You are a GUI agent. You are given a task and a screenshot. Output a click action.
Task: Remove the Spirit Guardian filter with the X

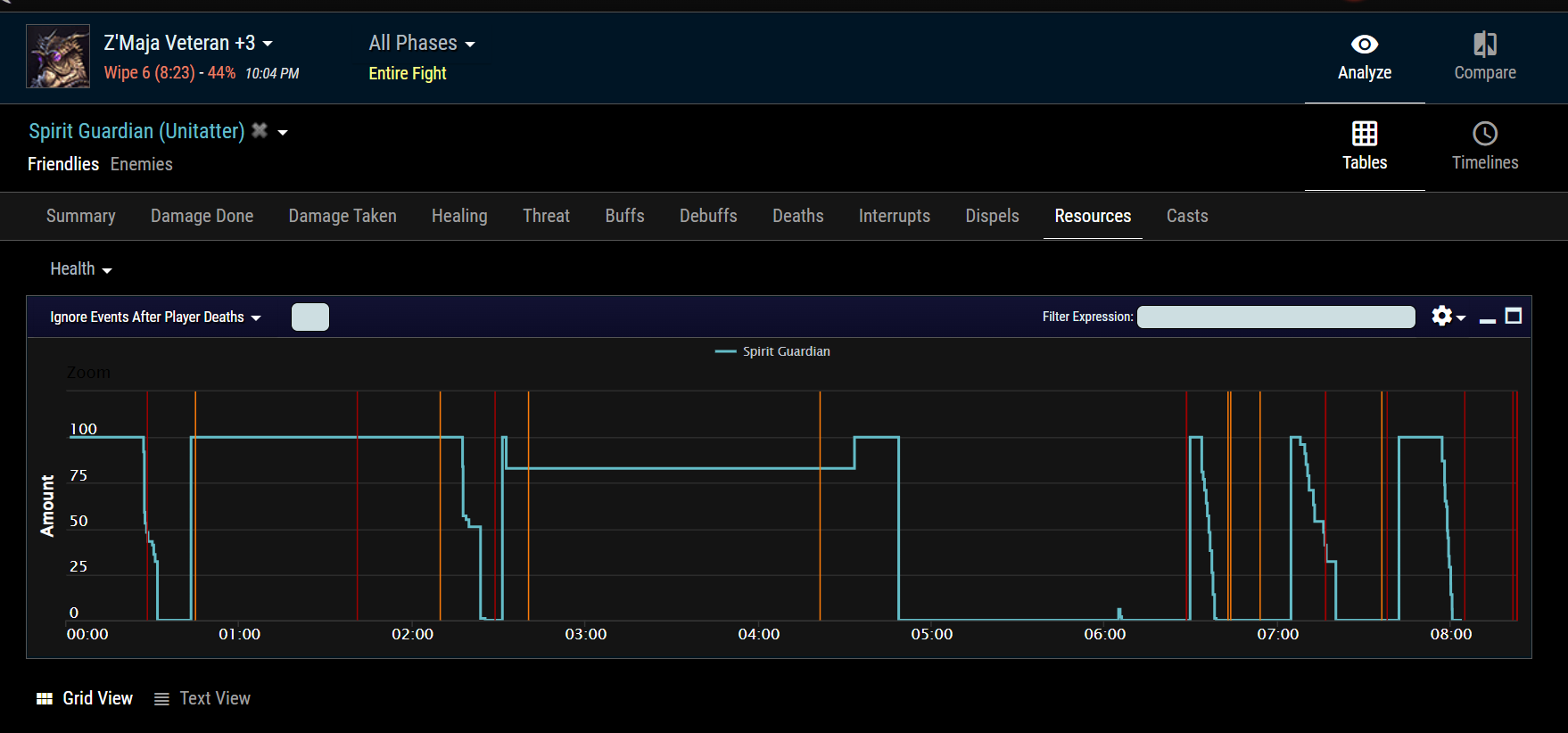pos(260,130)
